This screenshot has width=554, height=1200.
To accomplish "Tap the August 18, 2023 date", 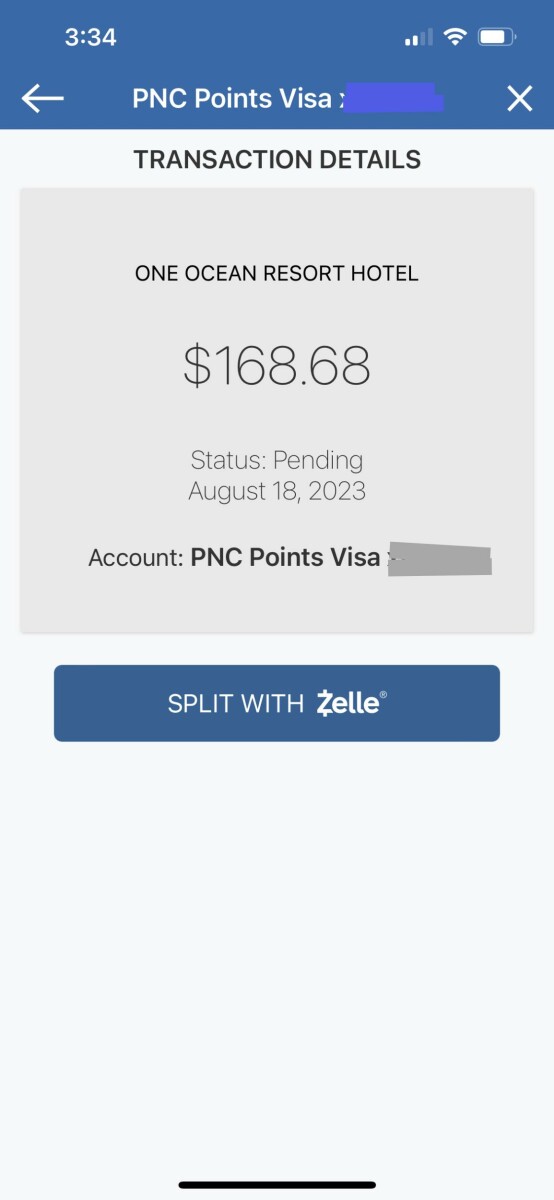I will click(277, 491).
